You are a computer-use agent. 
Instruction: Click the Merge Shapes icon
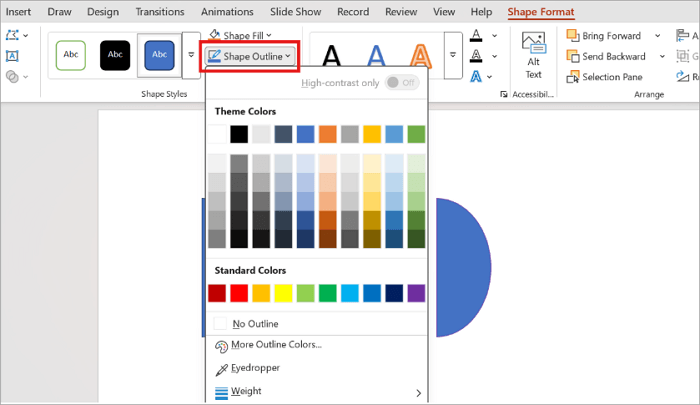tap(12, 77)
